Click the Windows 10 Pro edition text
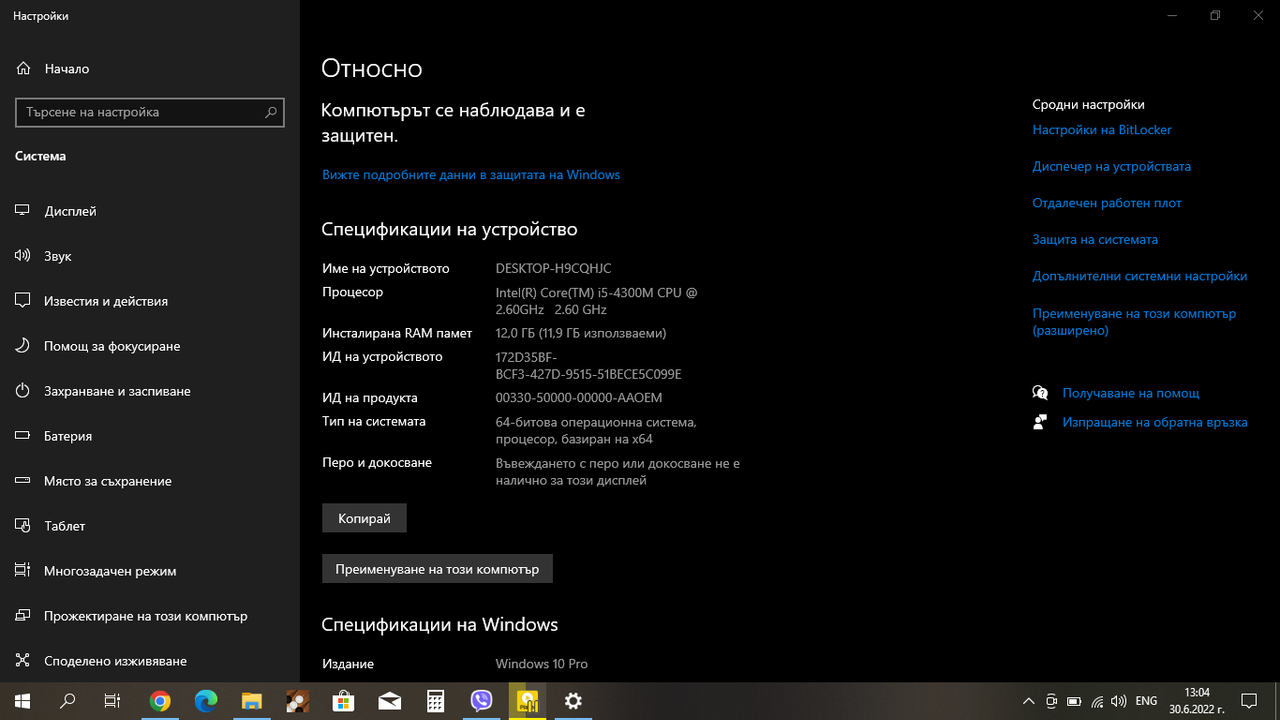This screenshot has height=720, width=1280. tap(541, 664)
